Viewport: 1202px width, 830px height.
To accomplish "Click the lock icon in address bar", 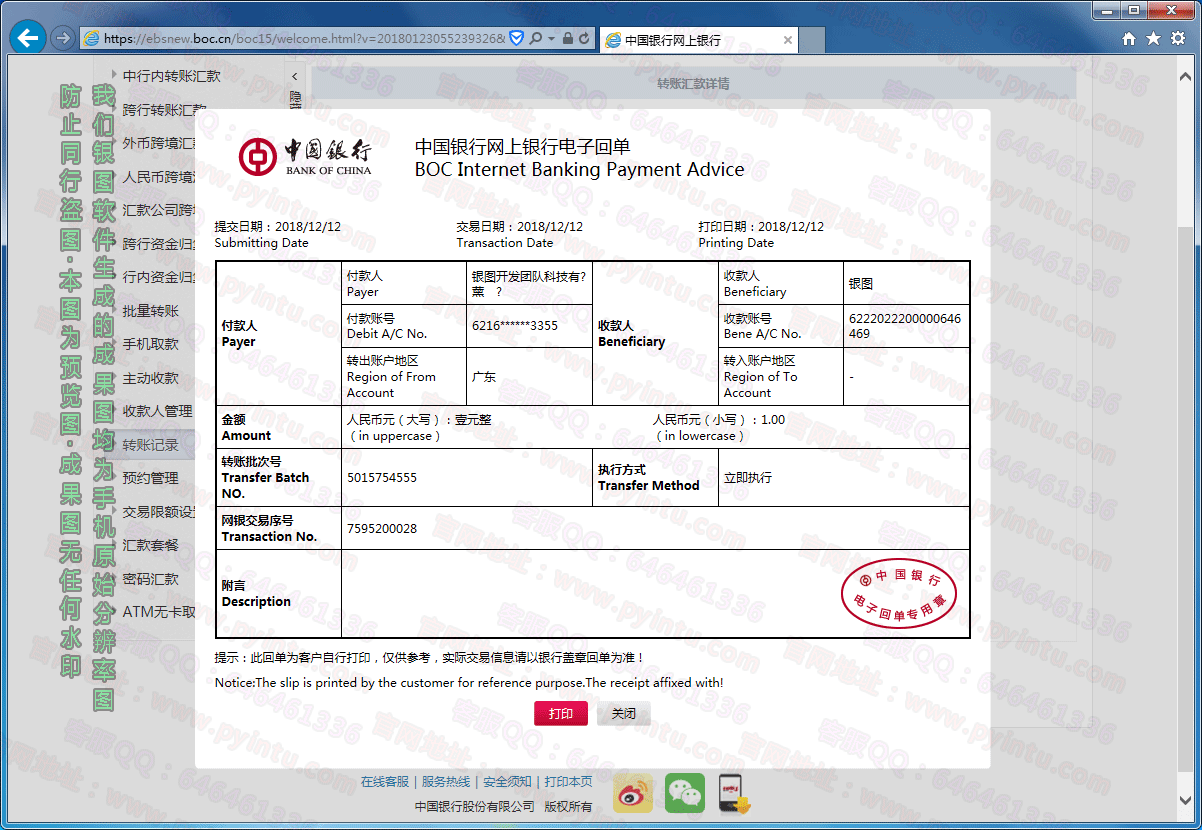I will [567, 39].
